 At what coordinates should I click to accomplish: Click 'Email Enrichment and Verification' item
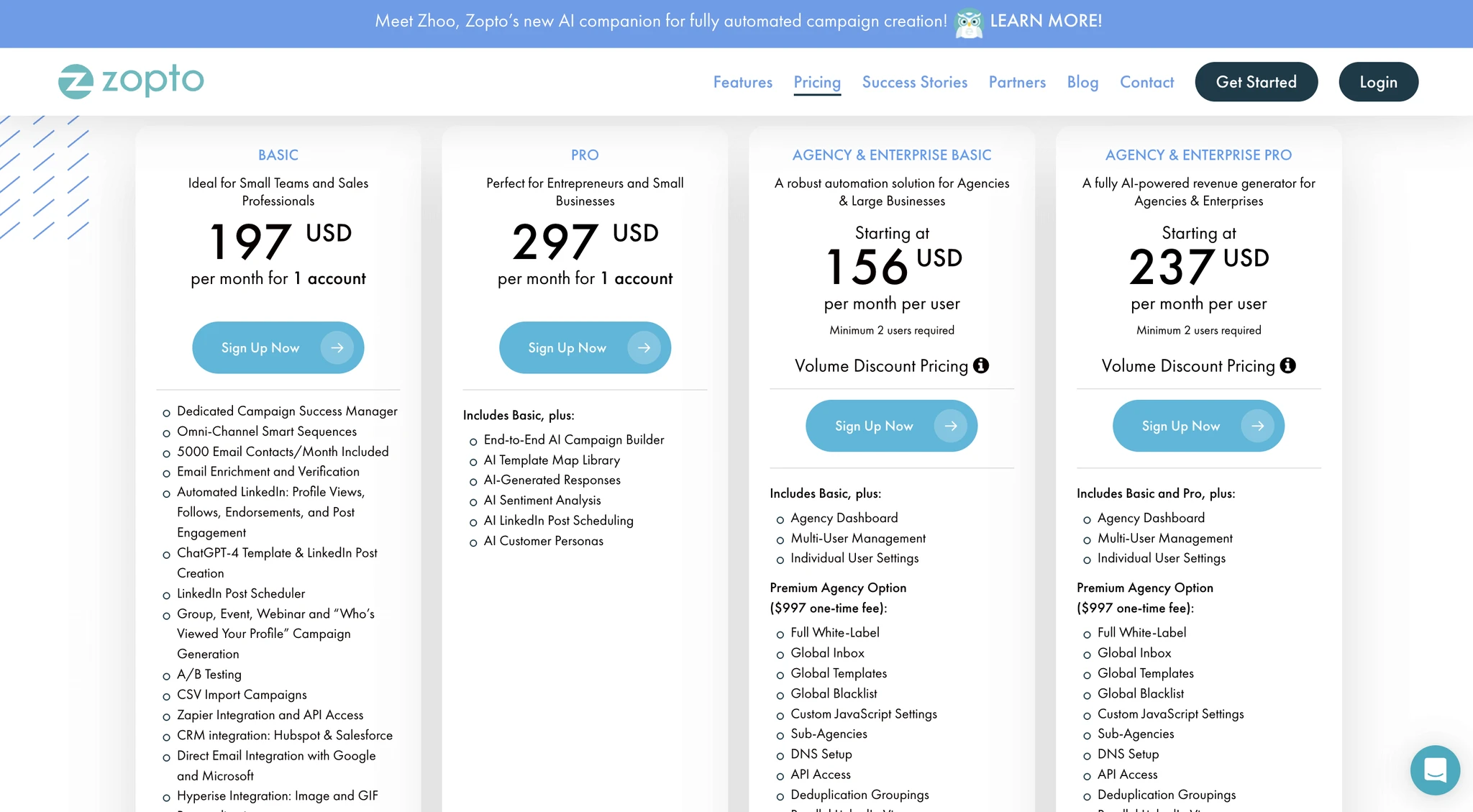pyautogui.click(x=268, y=471)
